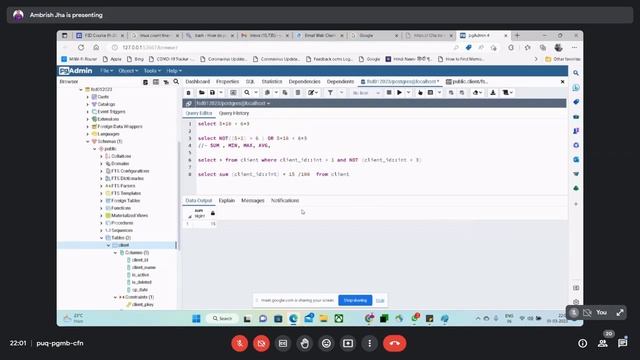Expand the Event Triggers tree node
Viewport: 640px width, 360px height.
coord(87,111)
